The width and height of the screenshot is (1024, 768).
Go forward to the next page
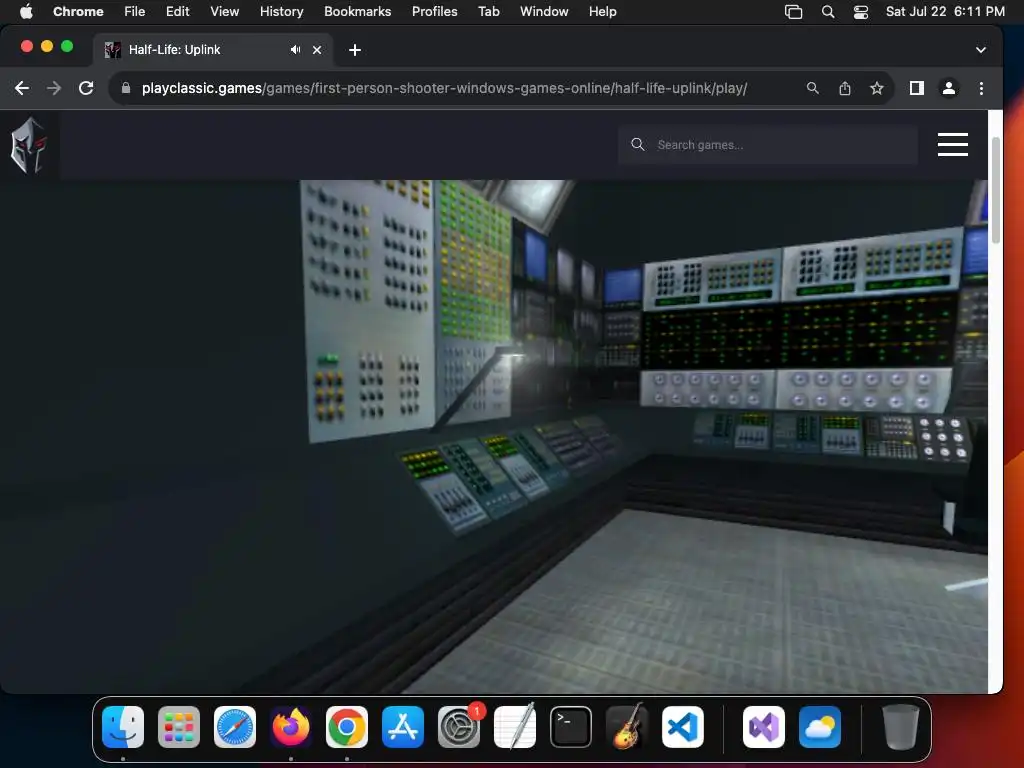tap(54, 88)
